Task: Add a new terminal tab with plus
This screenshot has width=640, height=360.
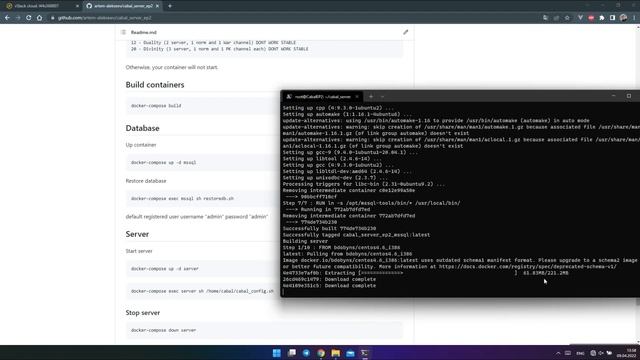Action: (371, 97)
